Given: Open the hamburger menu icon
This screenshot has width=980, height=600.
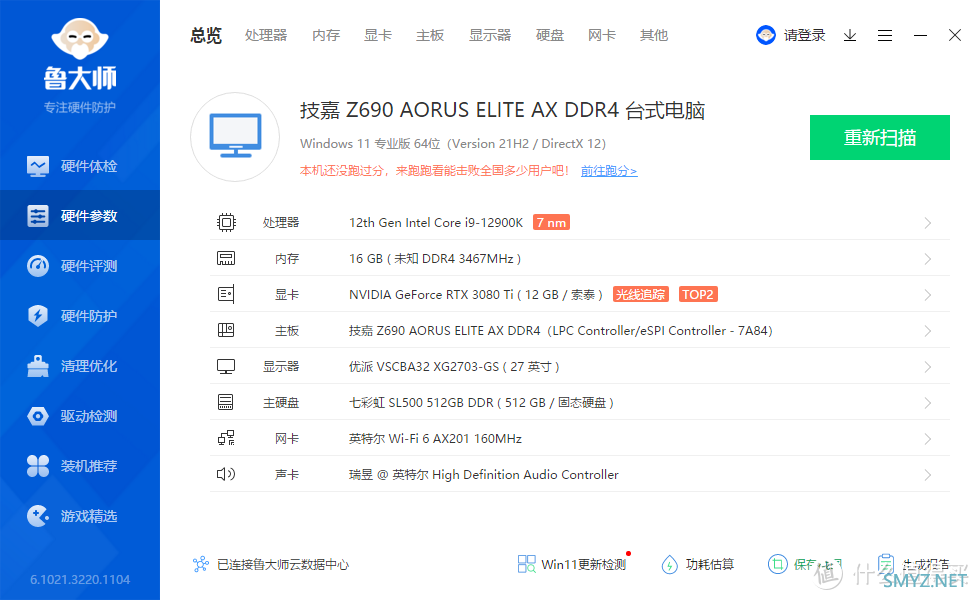Looking at the screenshot, I should 885,36.
